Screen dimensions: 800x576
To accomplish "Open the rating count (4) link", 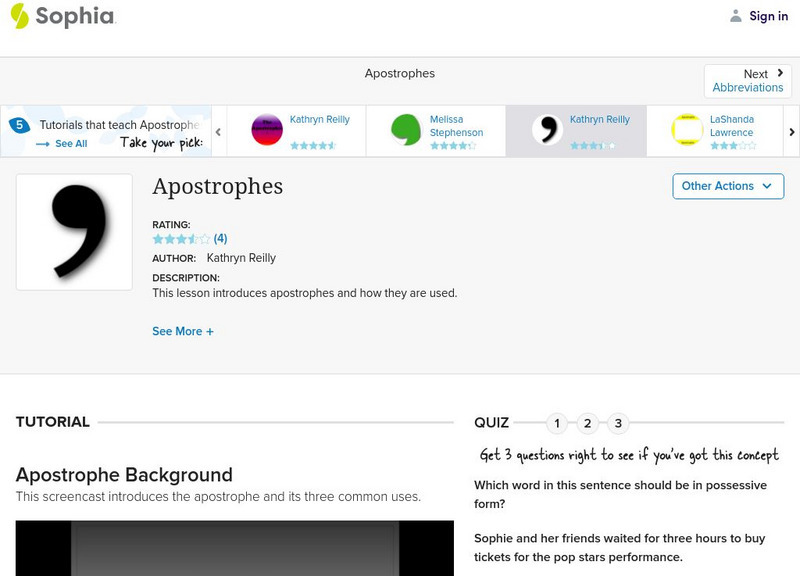I will coord(221,239).
